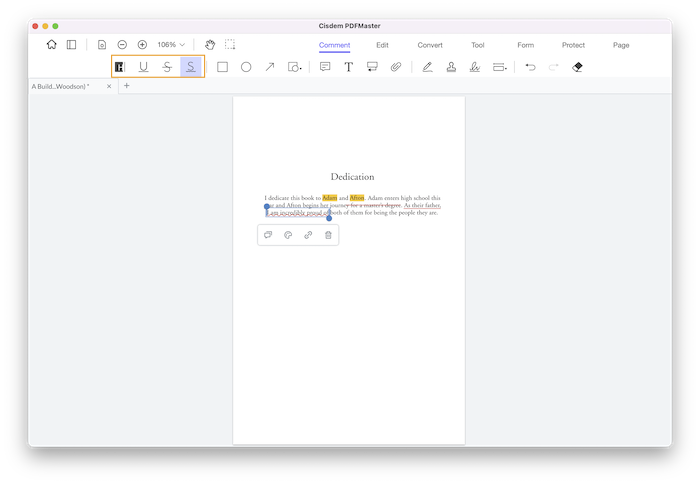This screenshot has height=484, width=700.
Task: Close the A Build..Woodson document tab
Action: coord(109,86)
